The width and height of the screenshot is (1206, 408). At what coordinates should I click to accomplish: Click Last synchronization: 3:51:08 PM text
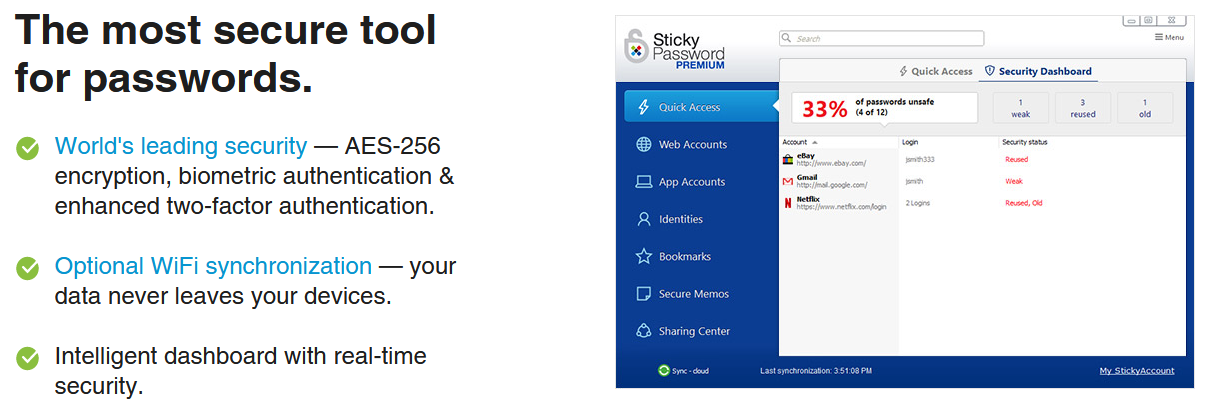pyautogui.click(x=815, y=371)
